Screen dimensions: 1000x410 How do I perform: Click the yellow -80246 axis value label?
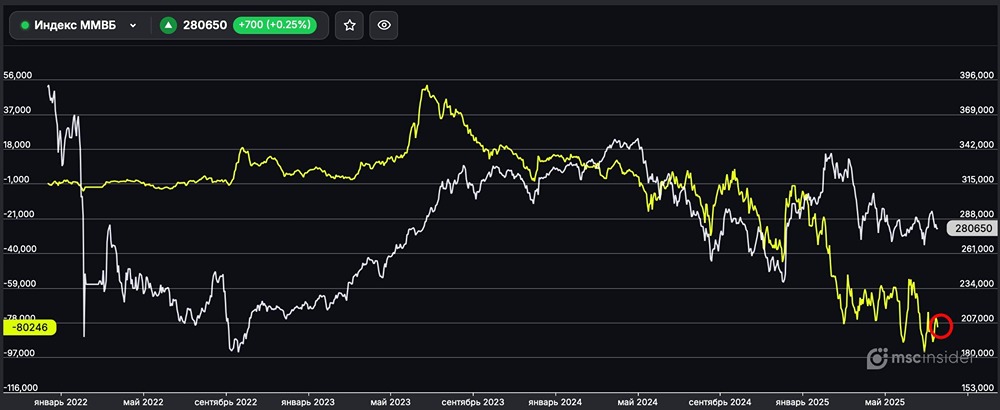pyautogui.click(x=30, y=328)
